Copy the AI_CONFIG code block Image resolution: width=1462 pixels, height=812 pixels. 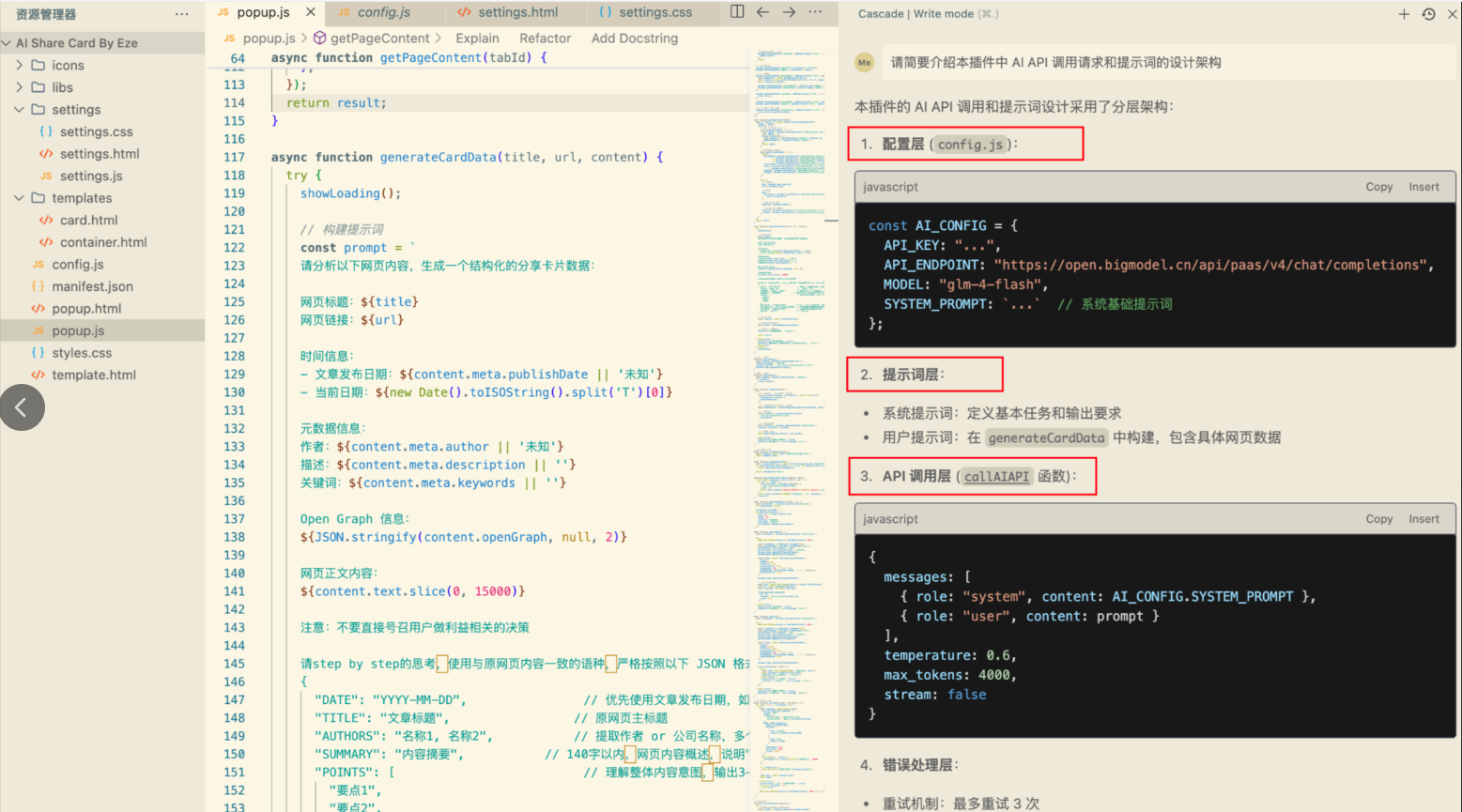pyautogui.click(x=1378, y=187)
